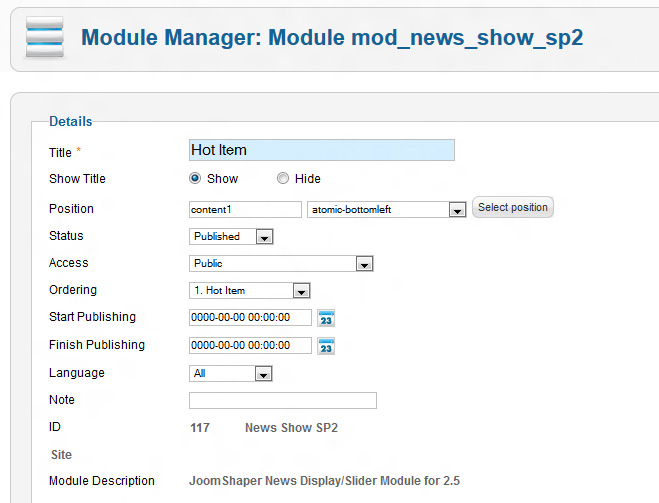This screenshot has height=503, width=659.
Task: Click the Module Manager header icon
Action: click(x=43, y=37)
